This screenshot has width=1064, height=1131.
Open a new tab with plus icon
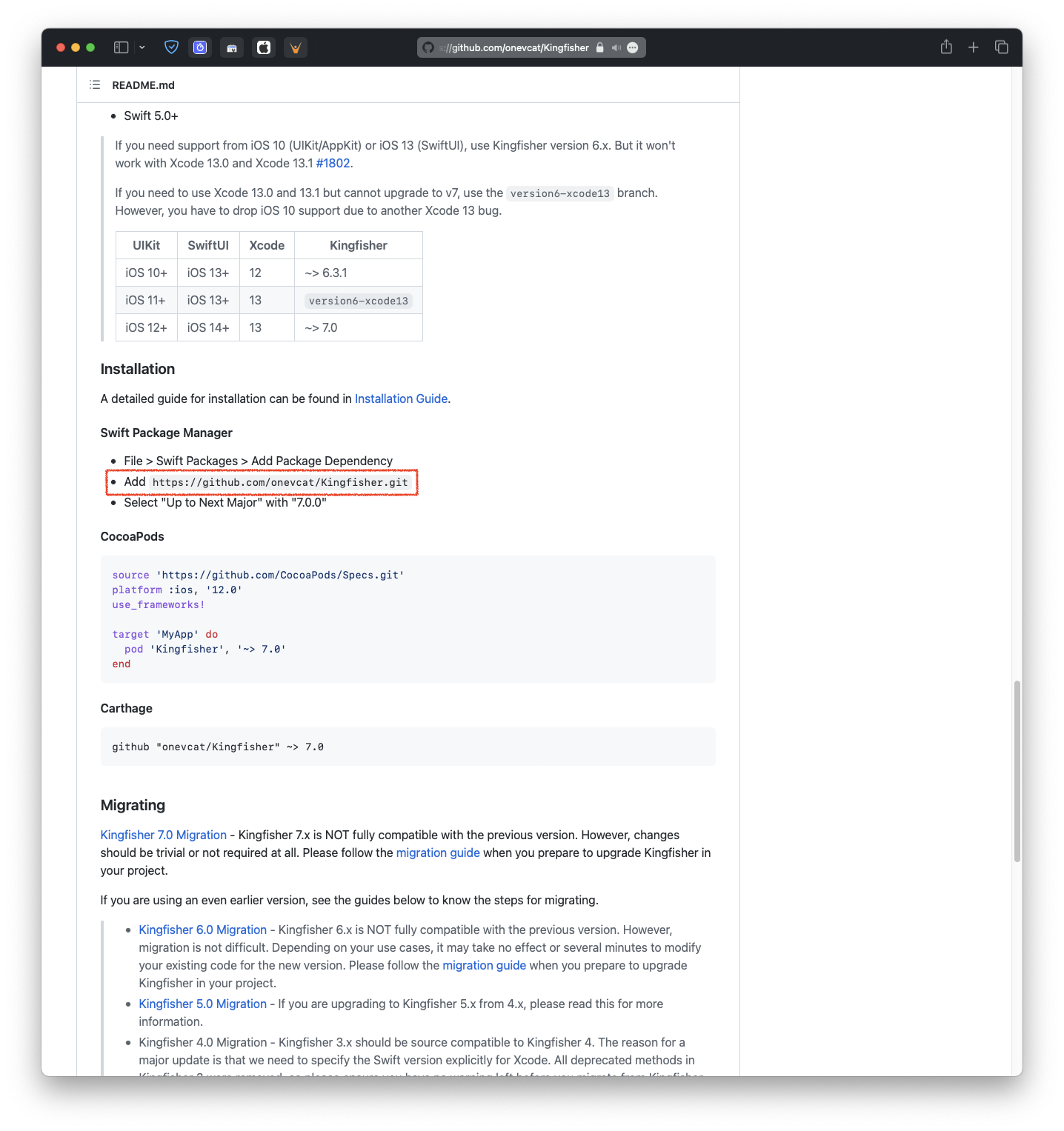coord(974,47)
